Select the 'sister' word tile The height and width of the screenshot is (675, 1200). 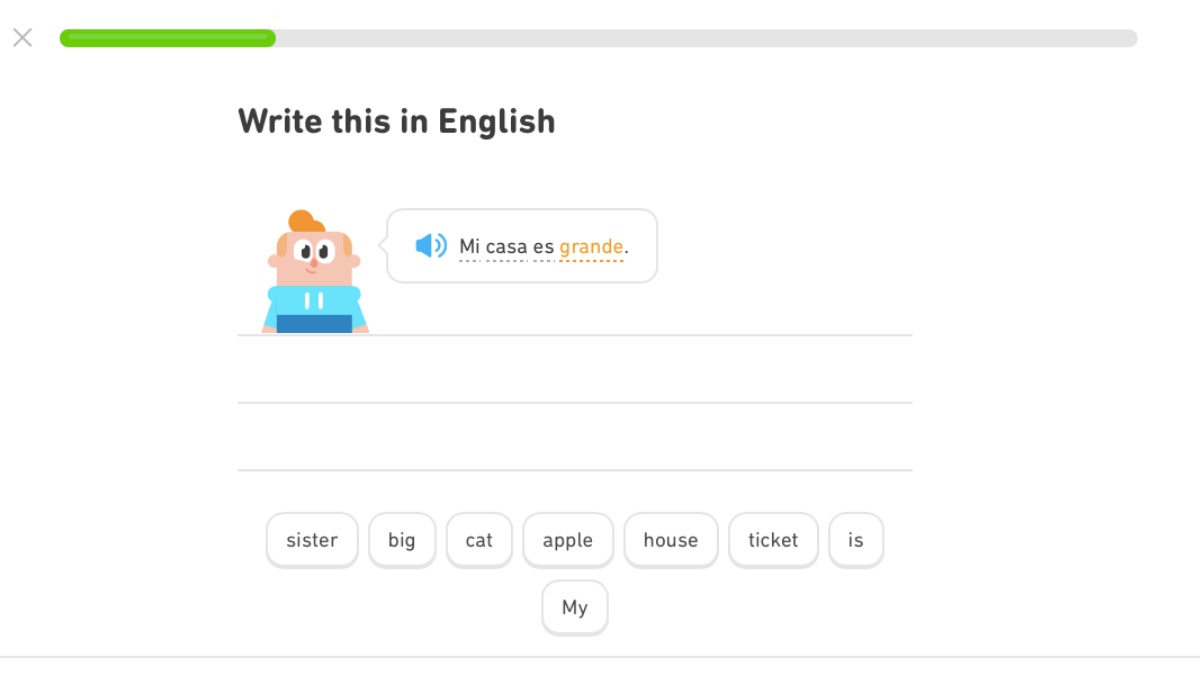312,540
